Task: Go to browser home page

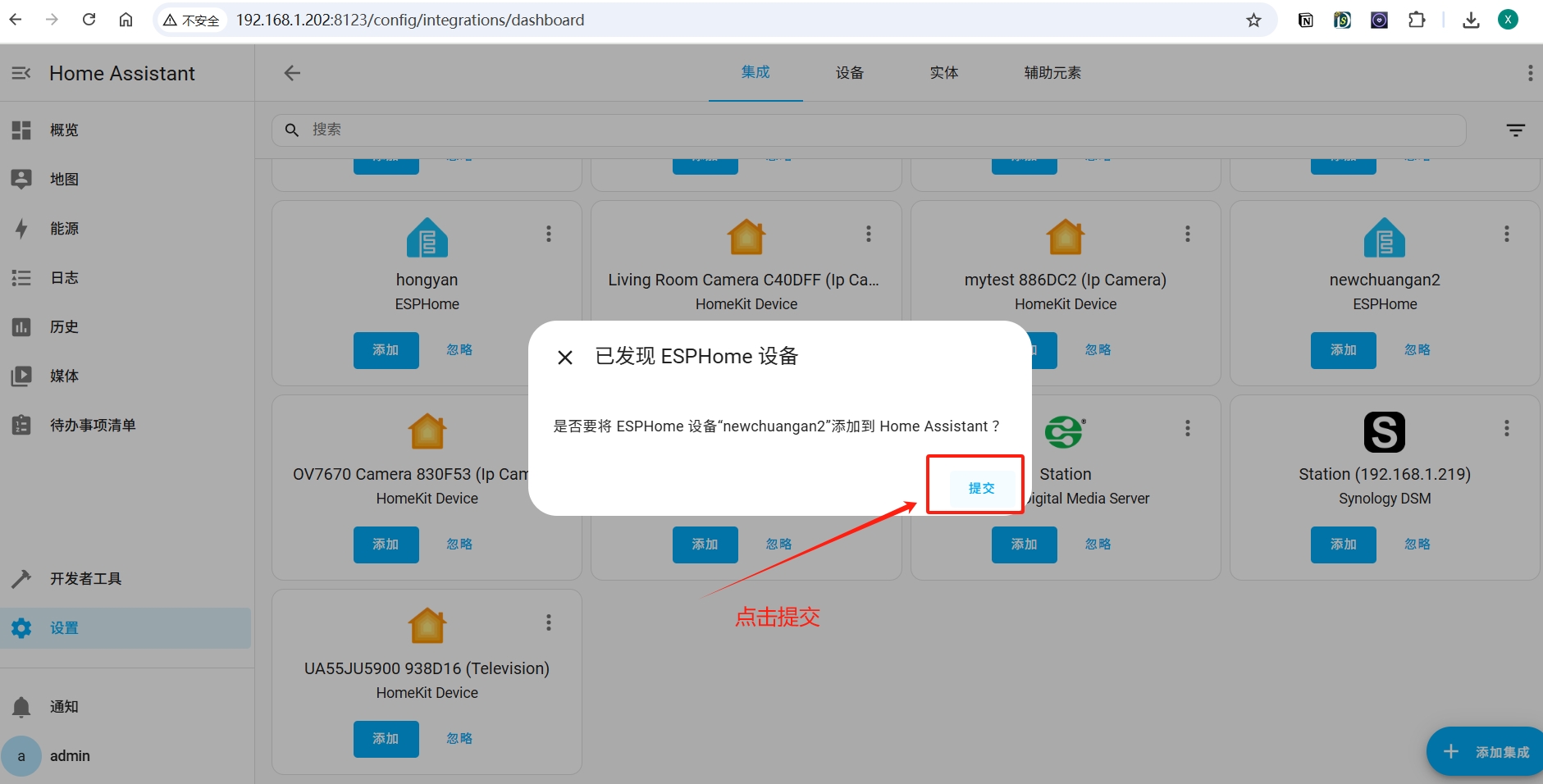Action: (126, 20)
